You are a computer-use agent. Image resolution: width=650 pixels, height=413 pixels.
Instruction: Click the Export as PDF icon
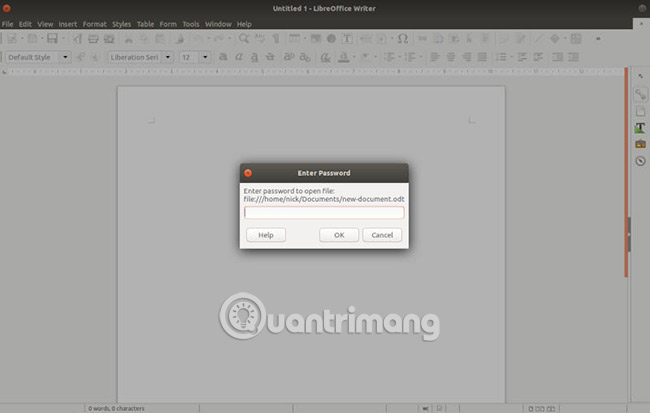pyautogui.click(x=78, y=39)
